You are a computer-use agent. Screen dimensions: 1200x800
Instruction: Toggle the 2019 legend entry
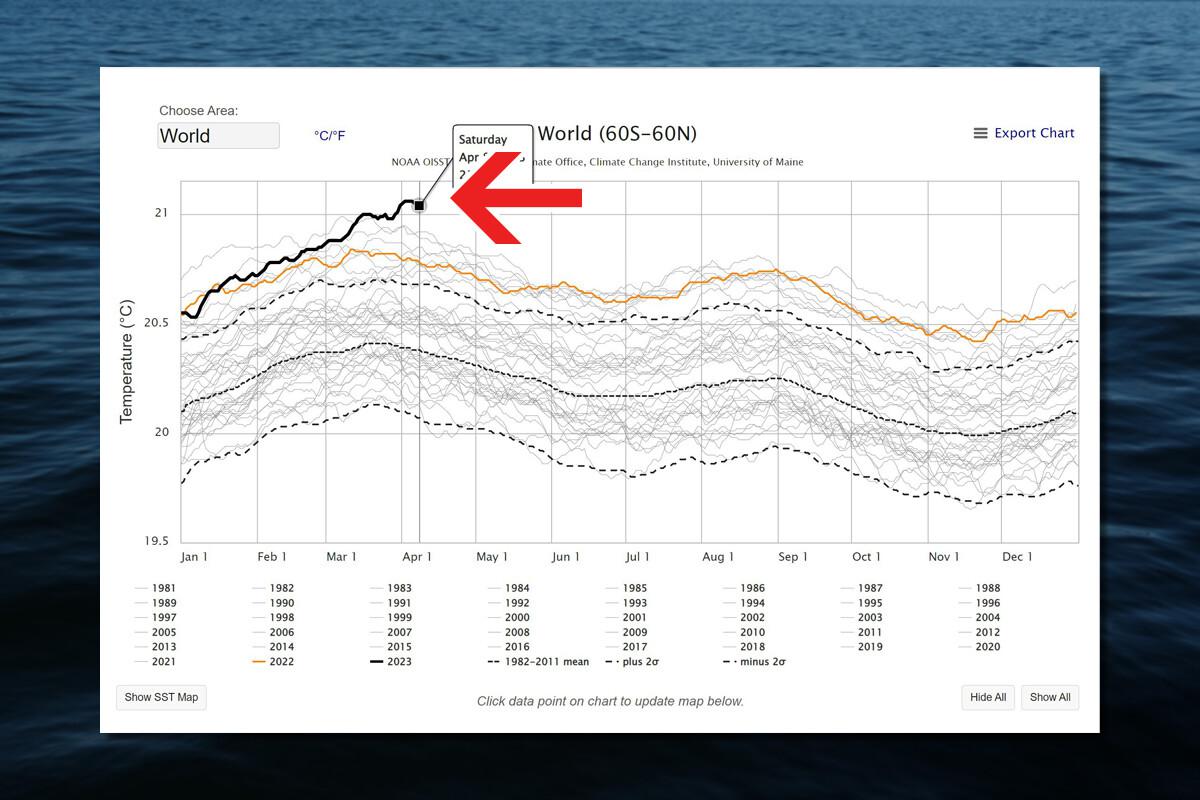[x=869, y=647]
